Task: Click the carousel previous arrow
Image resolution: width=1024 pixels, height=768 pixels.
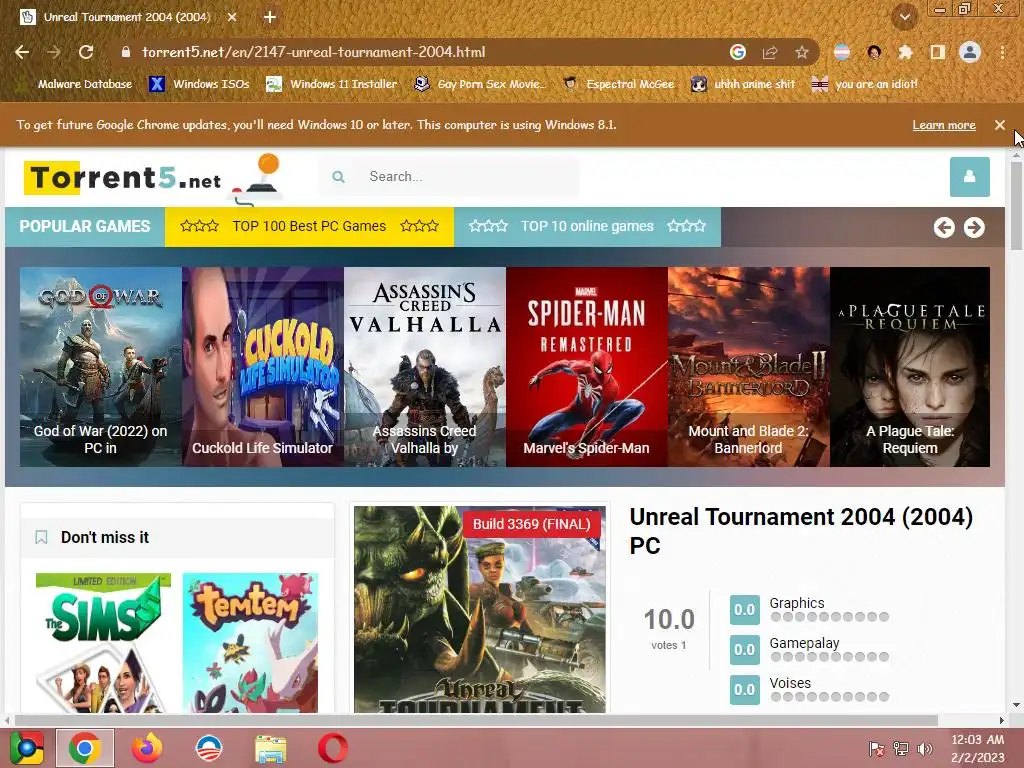Action: [944, 227]
